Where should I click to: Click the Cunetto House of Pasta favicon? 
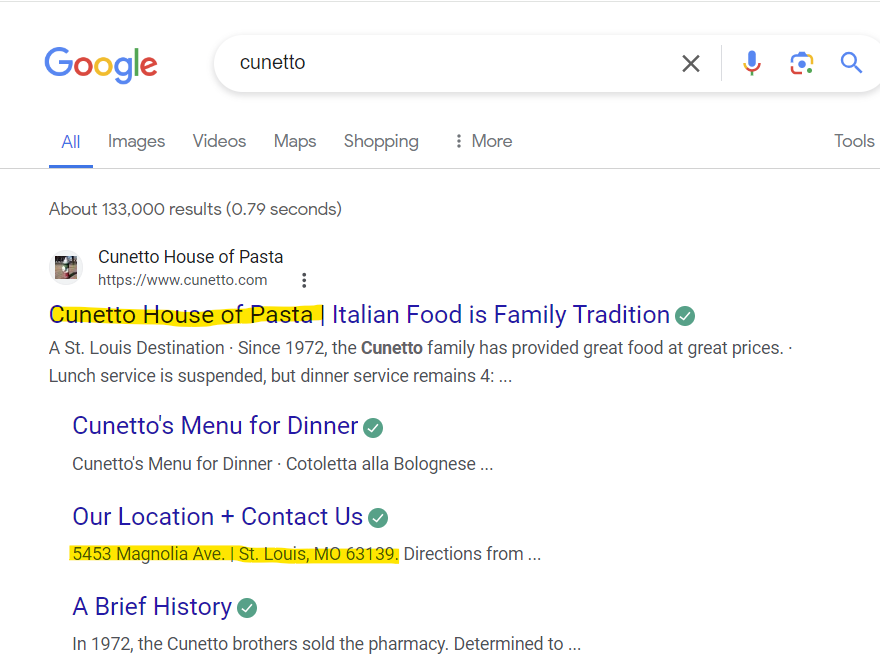66,268
